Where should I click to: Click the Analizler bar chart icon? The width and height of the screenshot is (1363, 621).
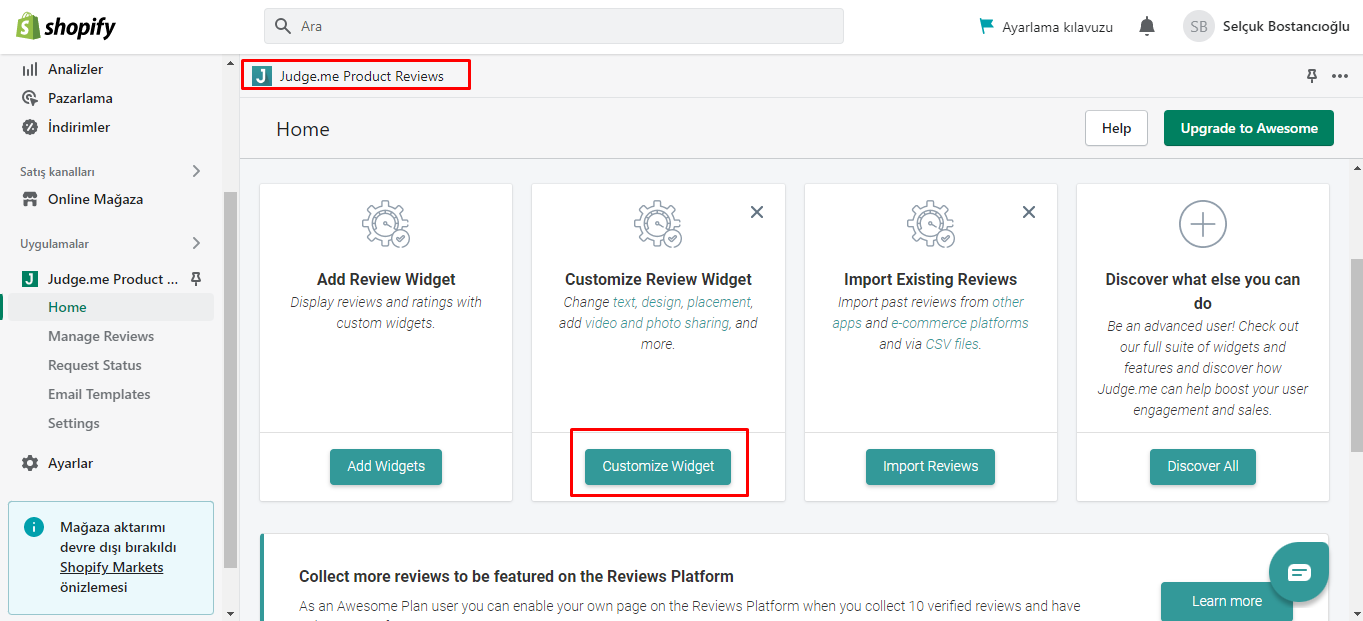[x=30, y=69]
